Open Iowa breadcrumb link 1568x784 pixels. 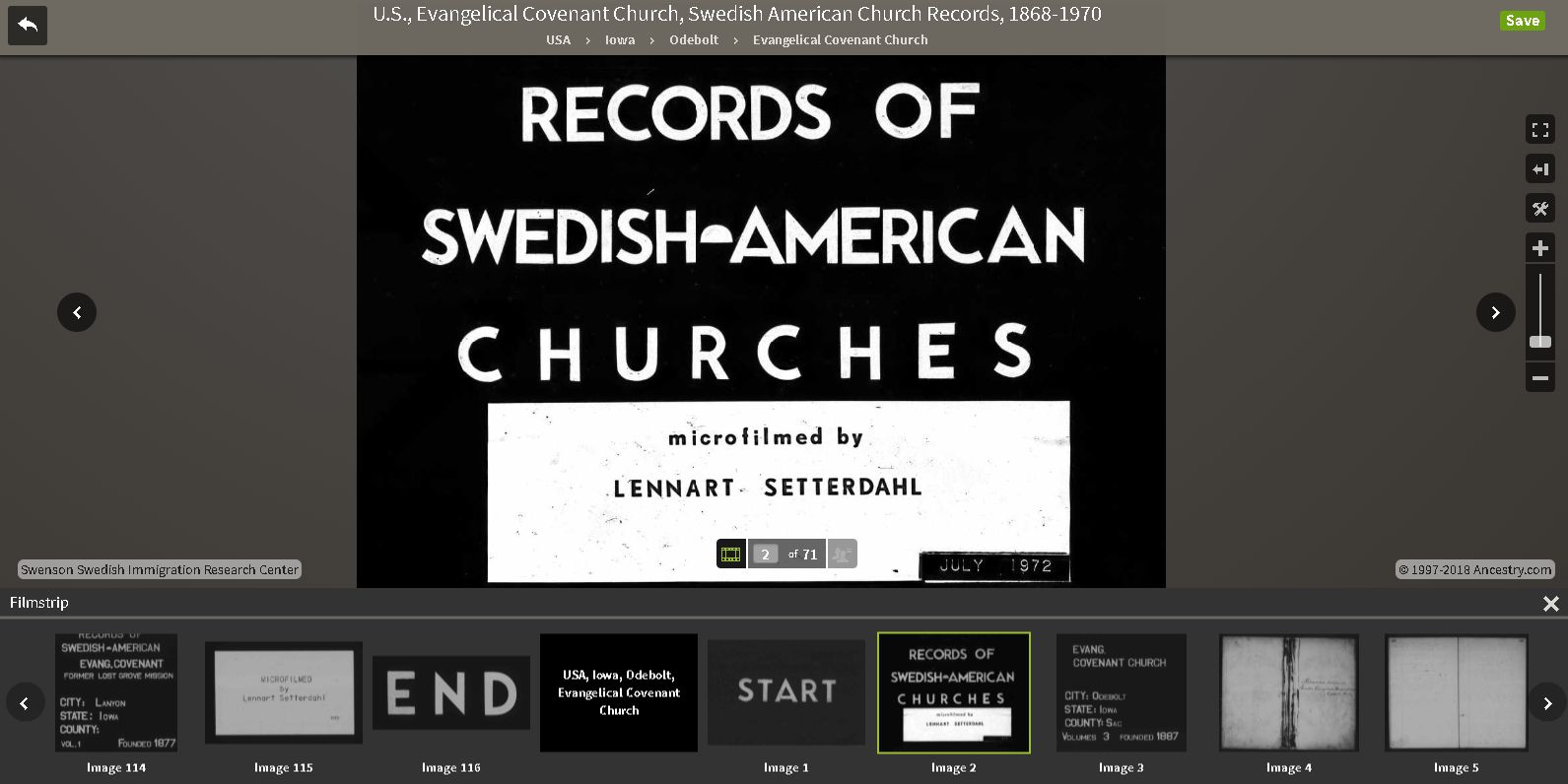tap(620, 40)
